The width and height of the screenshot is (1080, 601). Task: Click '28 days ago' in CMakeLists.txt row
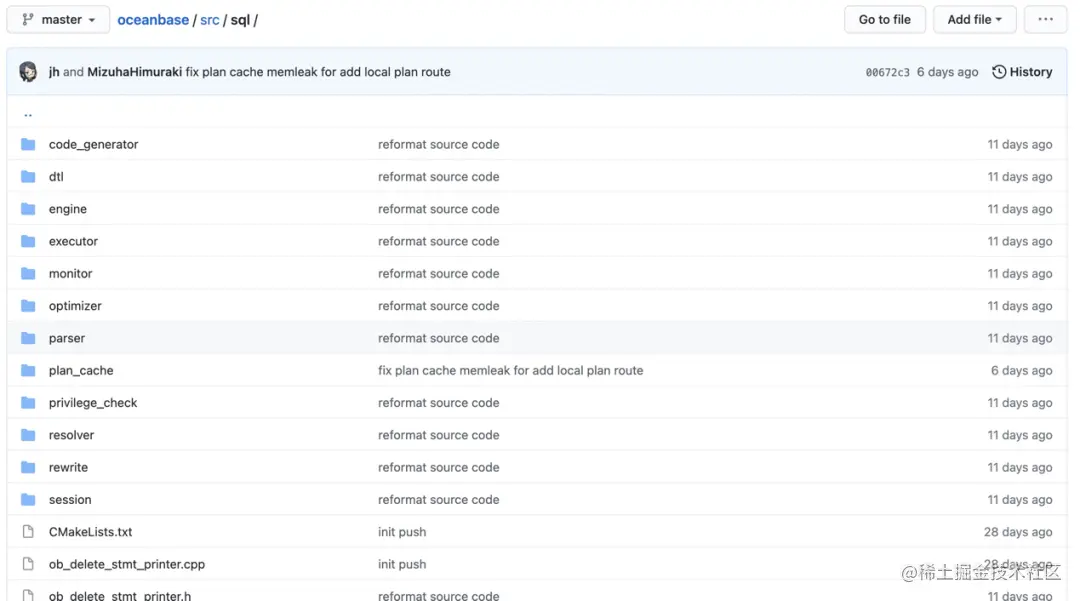[x=1018, y=532]
